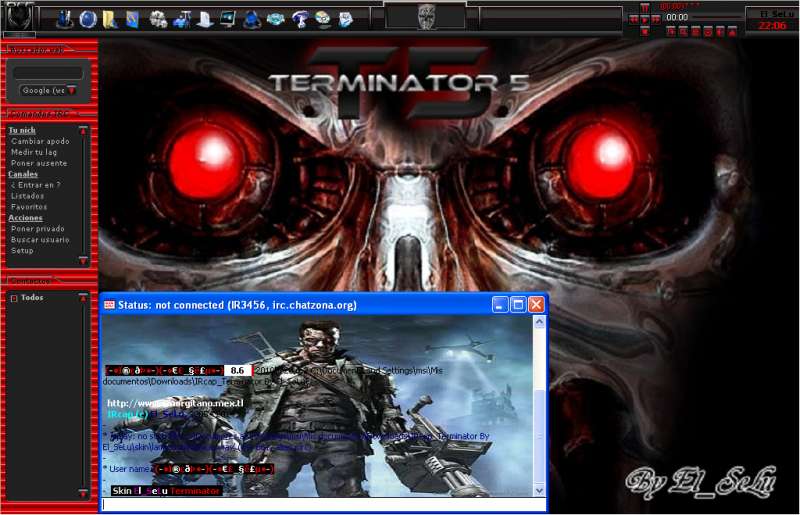Viewport: 800px width, 515px height.
Task: Open the CD disc toolbar icon
Action: pyautogui.click(x=323, y=19)
